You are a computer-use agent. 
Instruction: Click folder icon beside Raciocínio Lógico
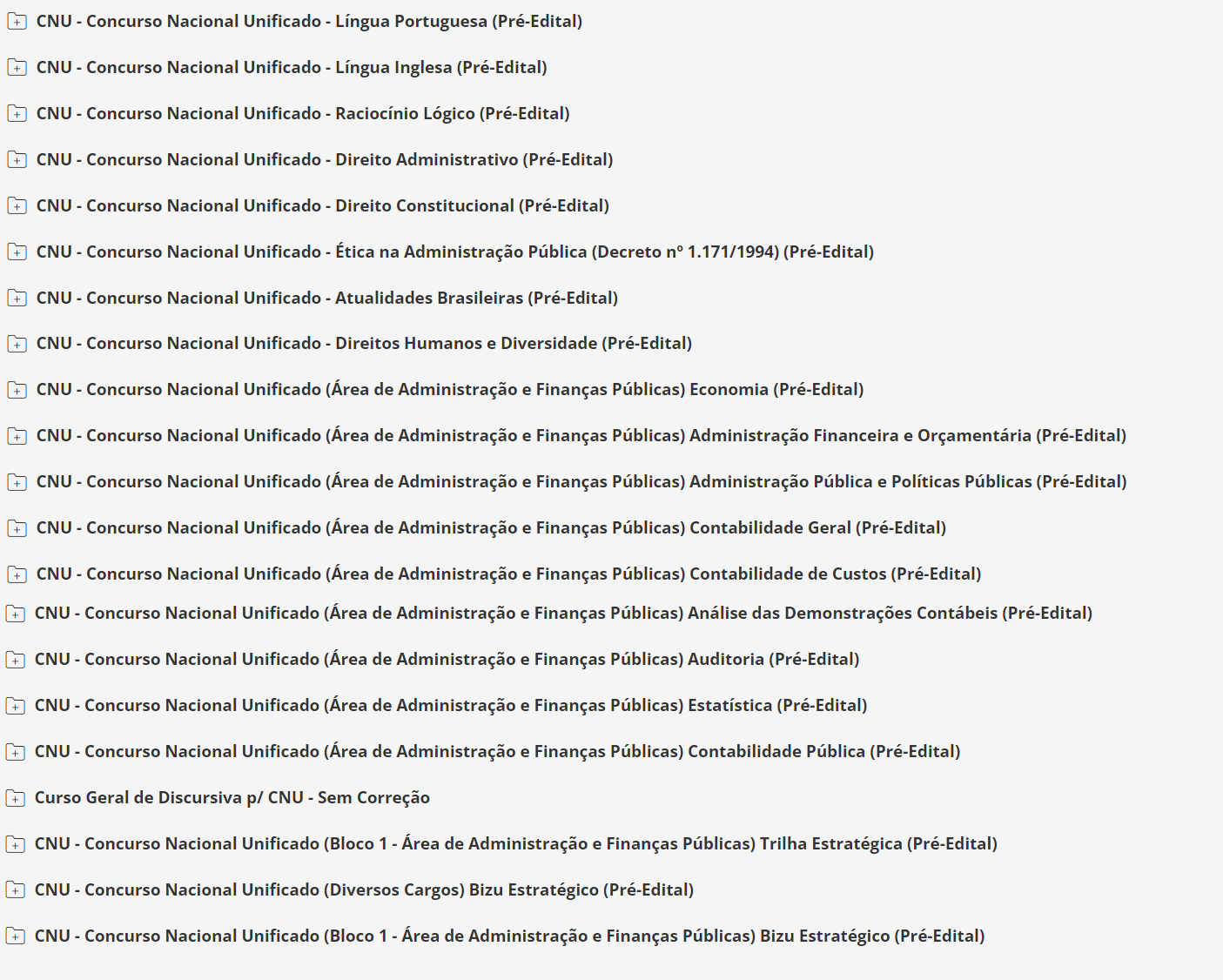point(17,114)
